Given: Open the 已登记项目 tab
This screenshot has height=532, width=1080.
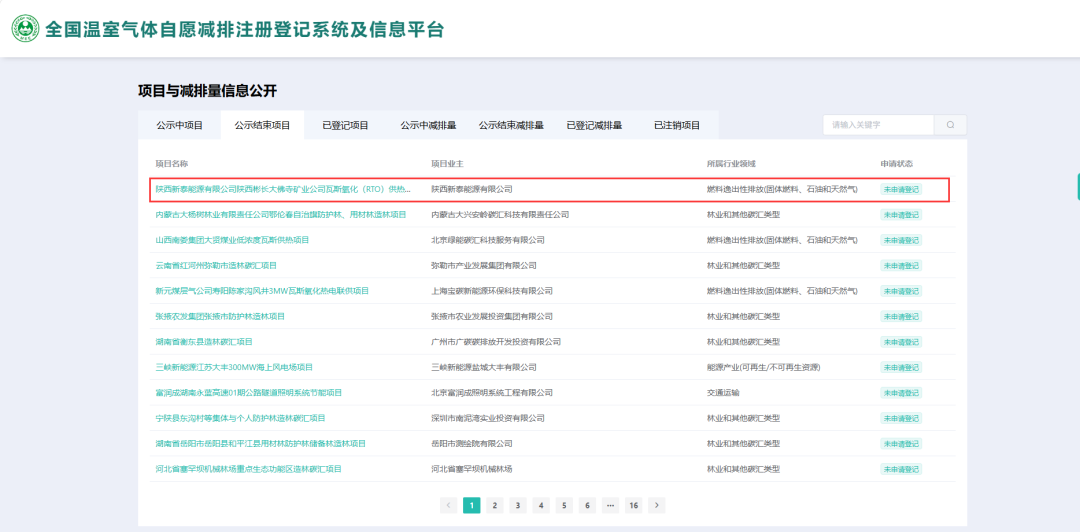Looking at the screenshot, I should coord(345,125).
